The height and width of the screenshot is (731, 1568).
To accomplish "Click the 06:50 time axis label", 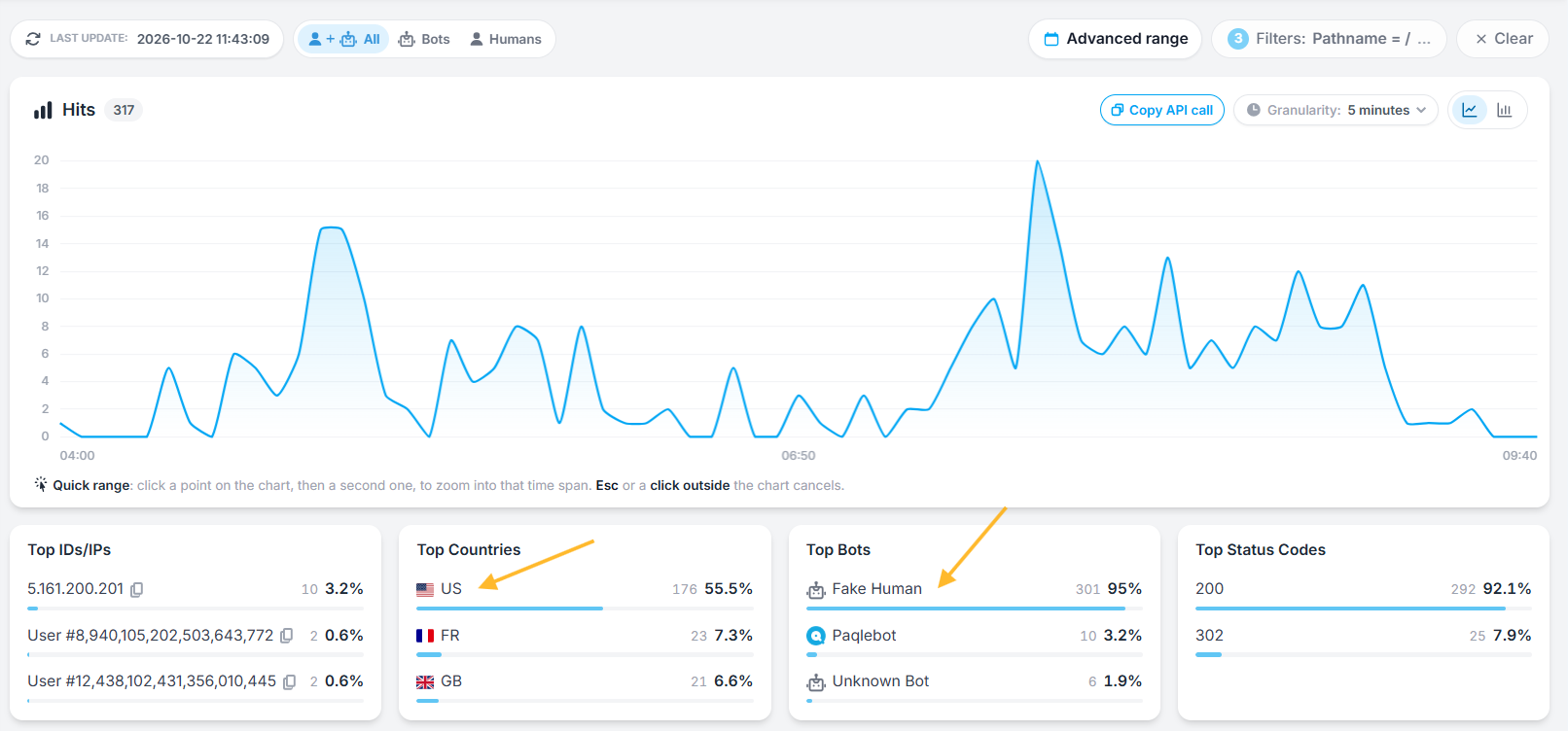I will point(799,455).
